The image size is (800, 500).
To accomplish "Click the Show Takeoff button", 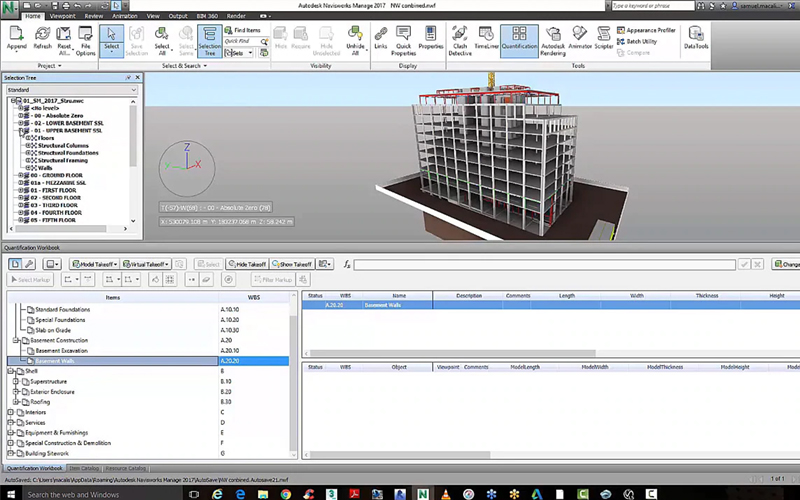I will click(292, 264).
